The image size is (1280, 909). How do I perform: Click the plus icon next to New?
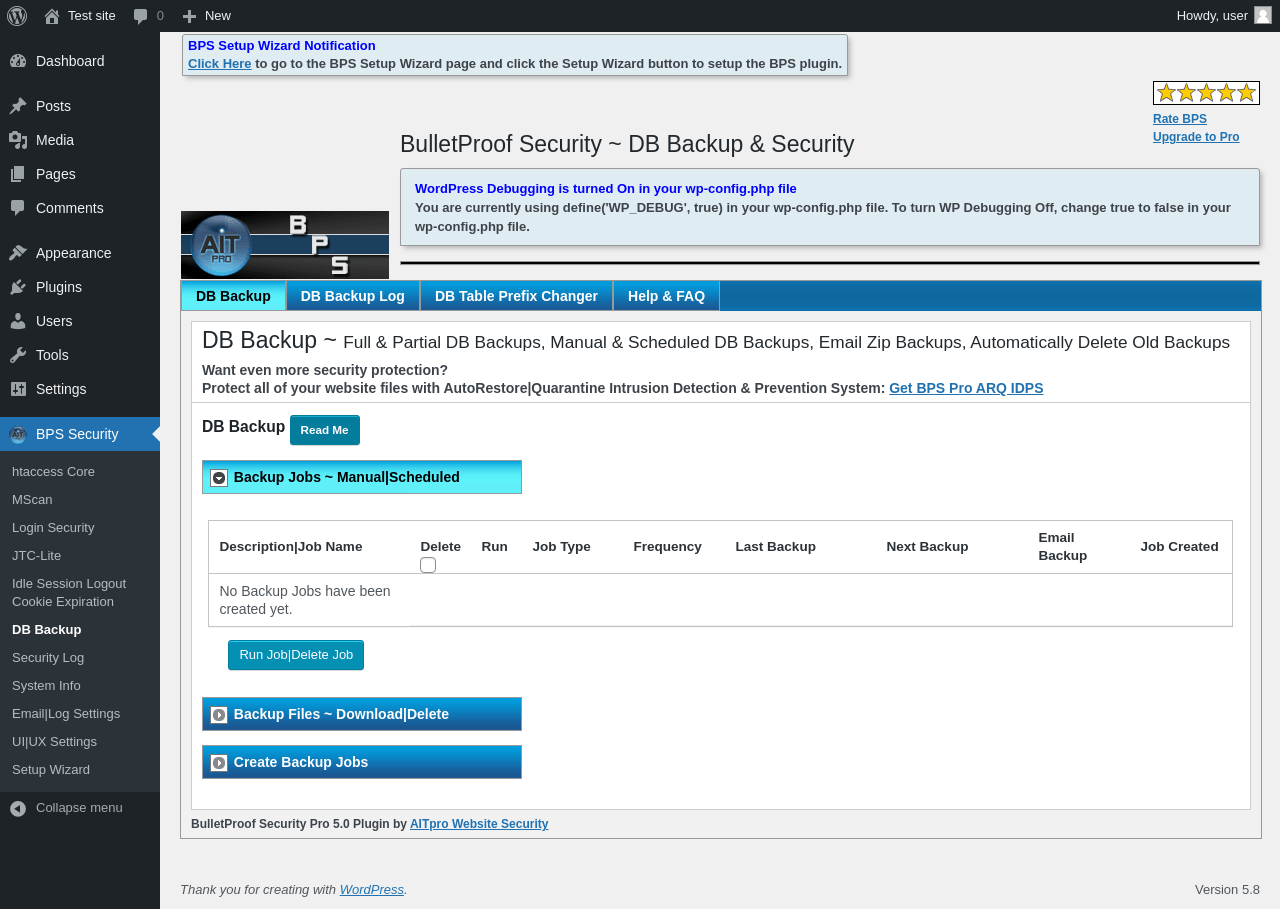[189, 16]
